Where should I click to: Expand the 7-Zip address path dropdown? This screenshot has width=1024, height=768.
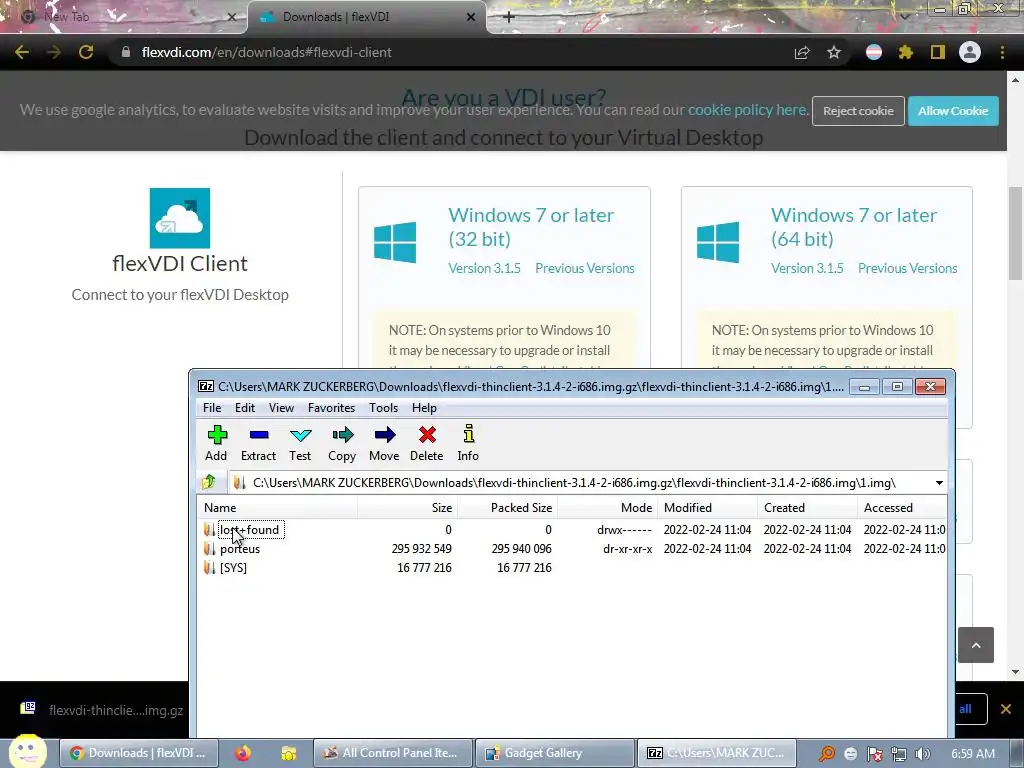point(939,483)
